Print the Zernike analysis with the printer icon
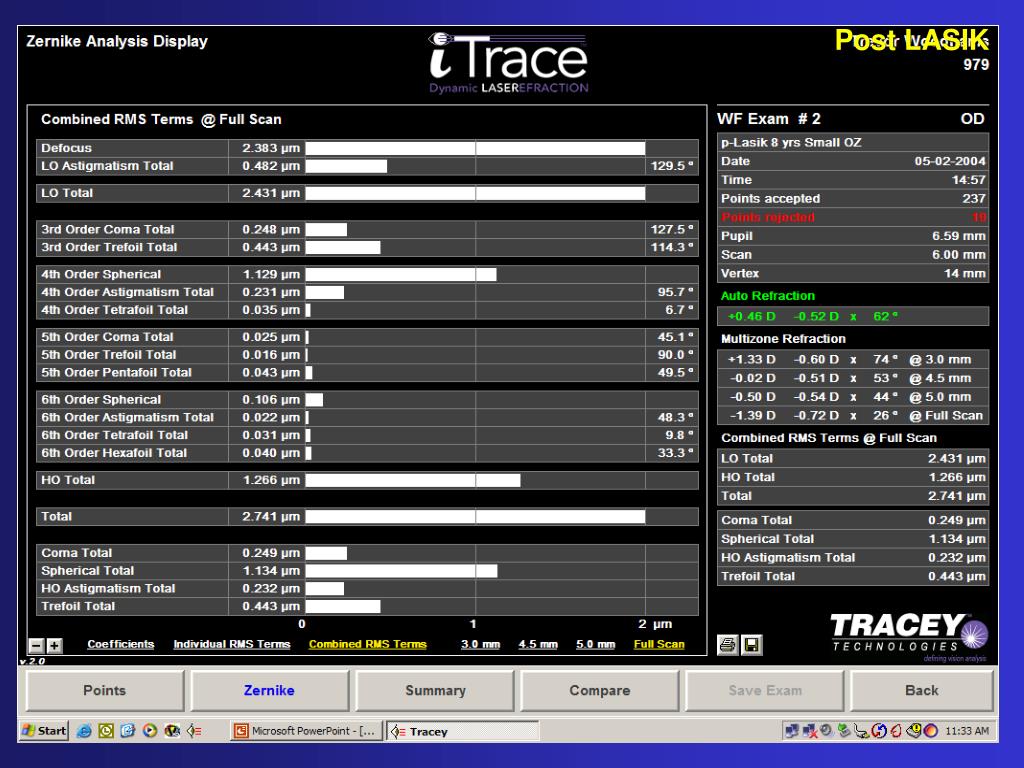 (728, 645)
